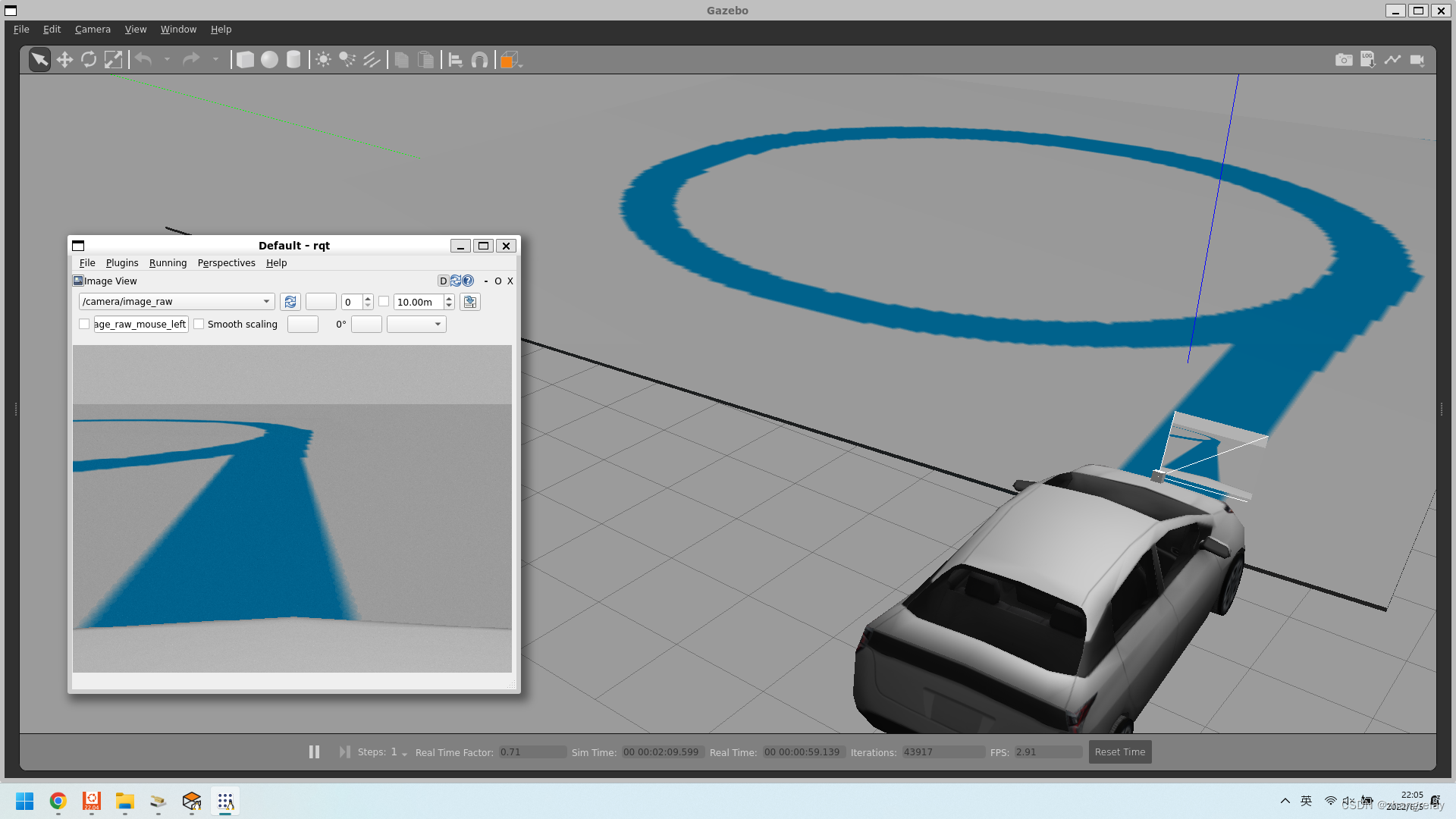
Task: Open the Camera menu in Gazebo
Action: (92, 29)
